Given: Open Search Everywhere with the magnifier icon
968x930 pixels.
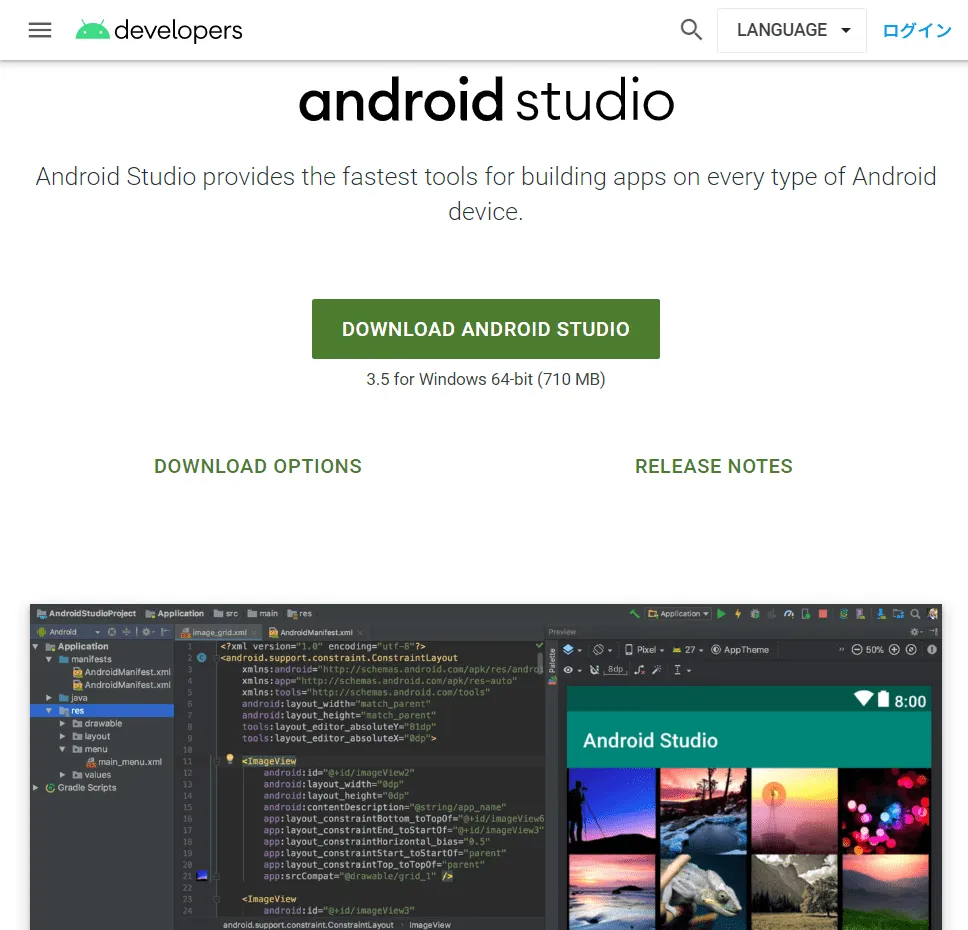Looking at the screenshot, I should 917,613.
